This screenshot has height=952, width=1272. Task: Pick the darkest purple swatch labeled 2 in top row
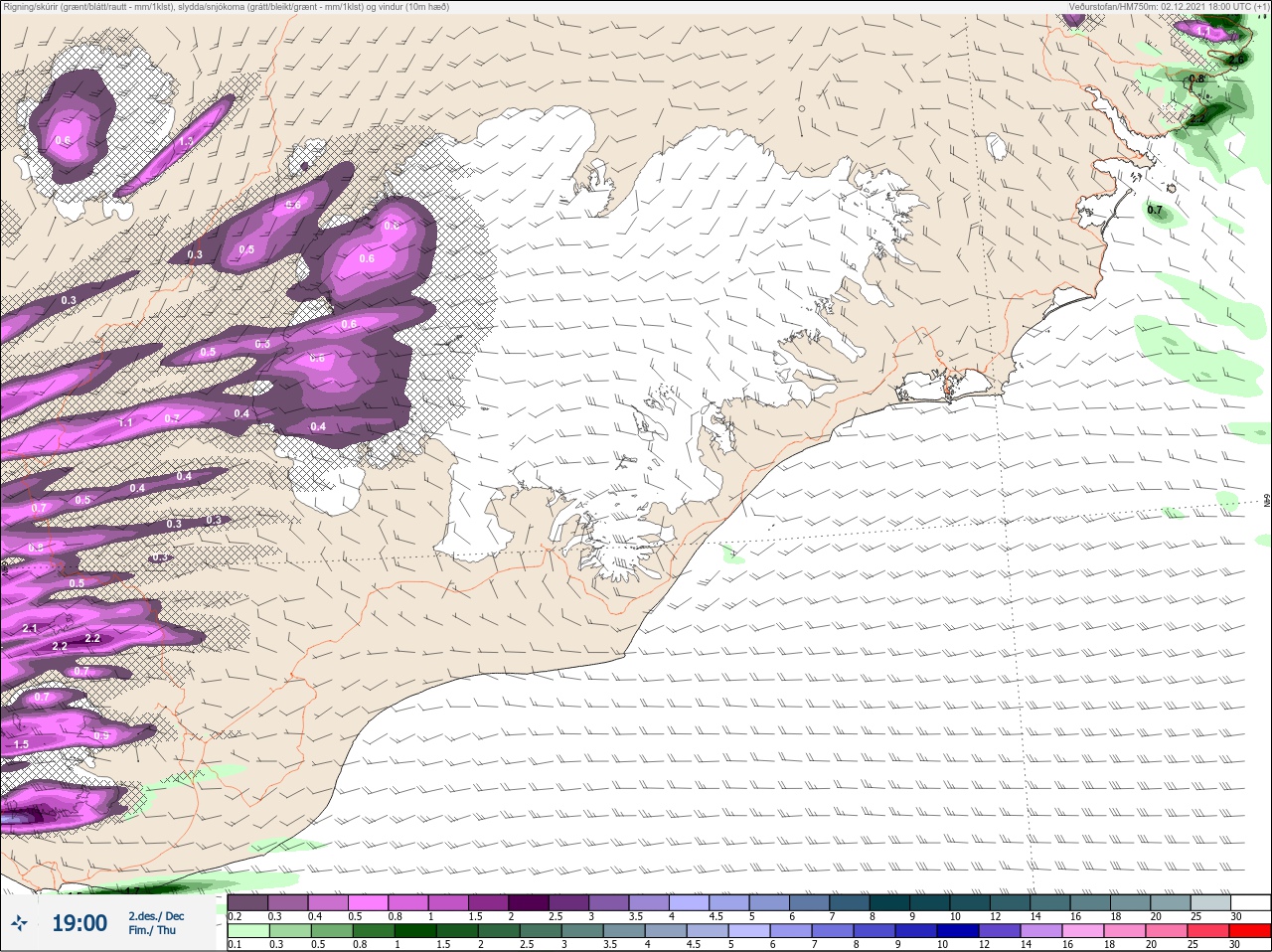coord(529,902)
